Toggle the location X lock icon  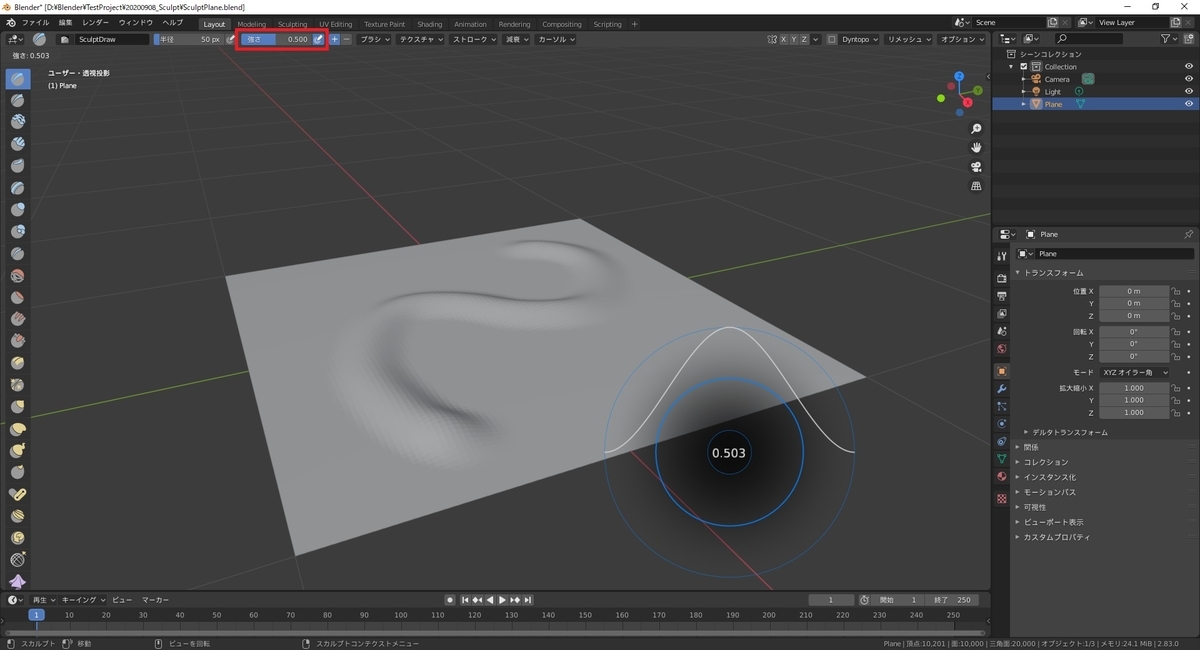pos(1176,291)
